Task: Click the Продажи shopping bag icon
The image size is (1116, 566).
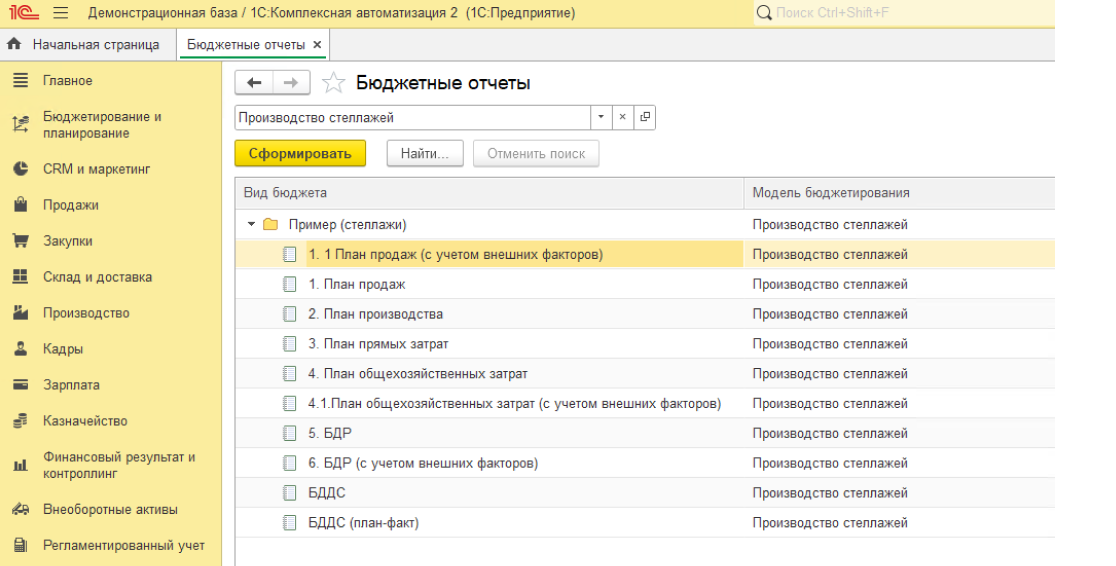Action: pos(21,205)
